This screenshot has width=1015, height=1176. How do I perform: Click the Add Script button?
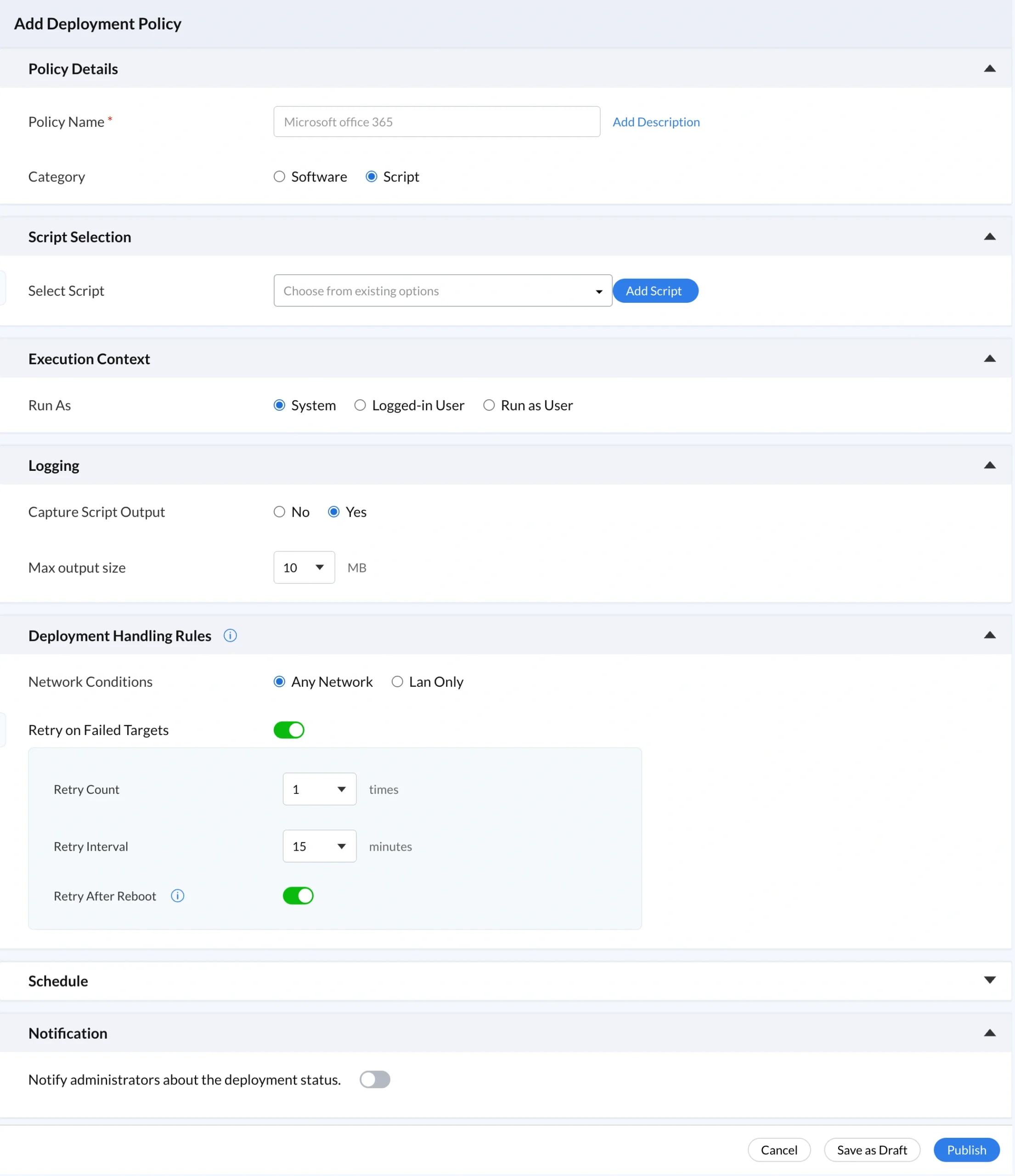pyautogui.click(x=655, y=291)
